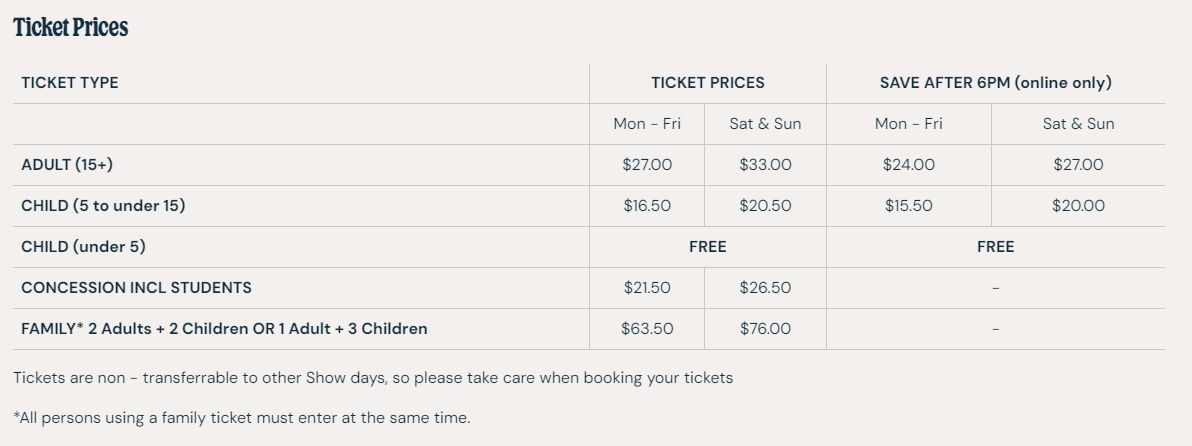1192x446 pixels.
Task: Select the TICKET TYPE column header
Action: pos(70,83)
